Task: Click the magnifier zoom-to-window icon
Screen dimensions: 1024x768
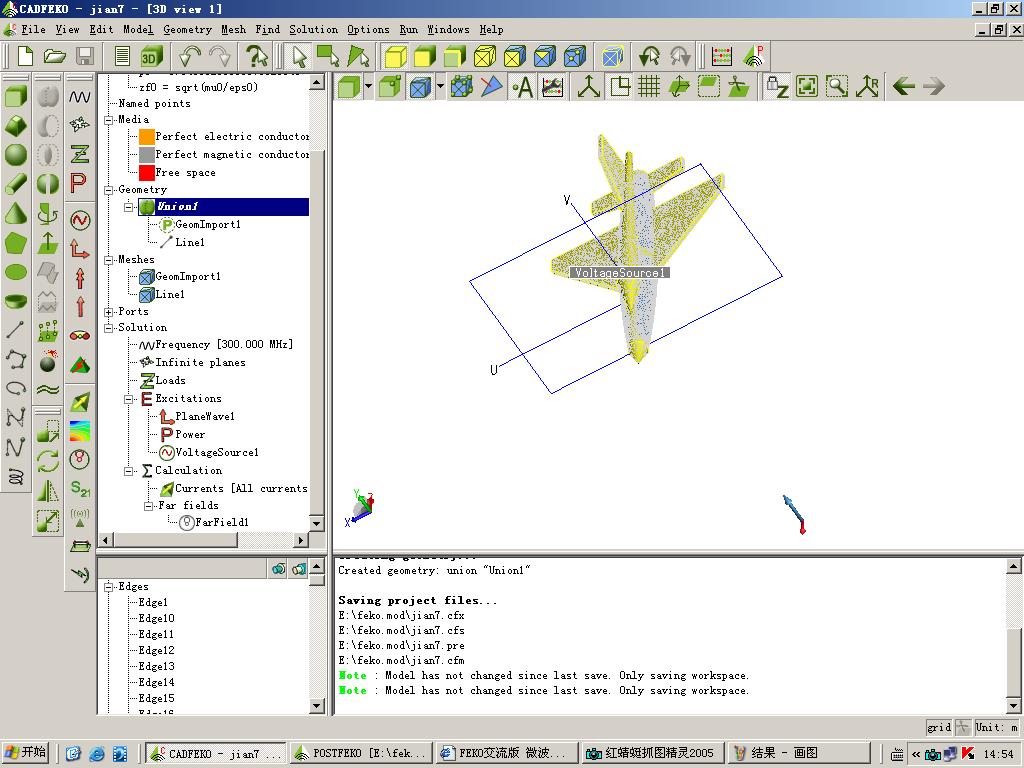Action: pos(837,86)
